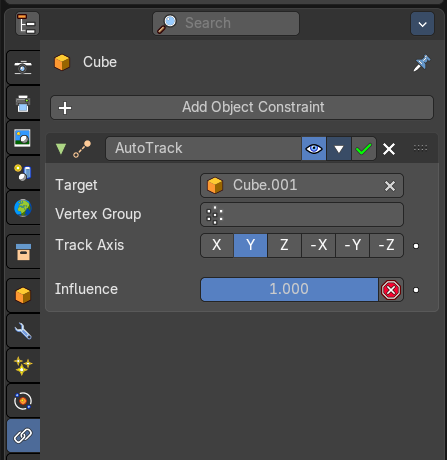Click the Cube object icon in header
Screen dimensions: 447x460
click(x=62, y=62)
